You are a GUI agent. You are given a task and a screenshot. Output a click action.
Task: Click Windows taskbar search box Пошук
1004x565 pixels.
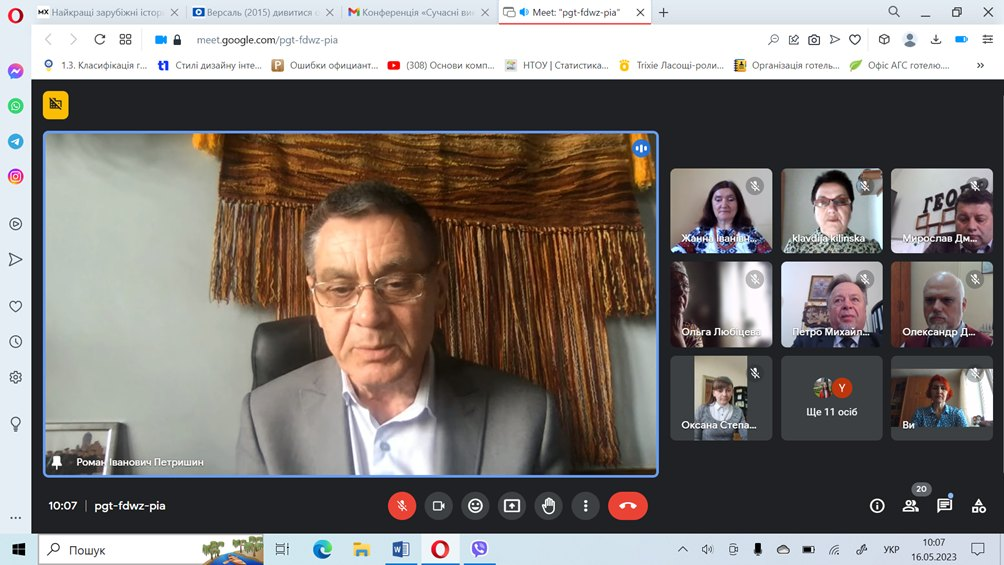152,550
